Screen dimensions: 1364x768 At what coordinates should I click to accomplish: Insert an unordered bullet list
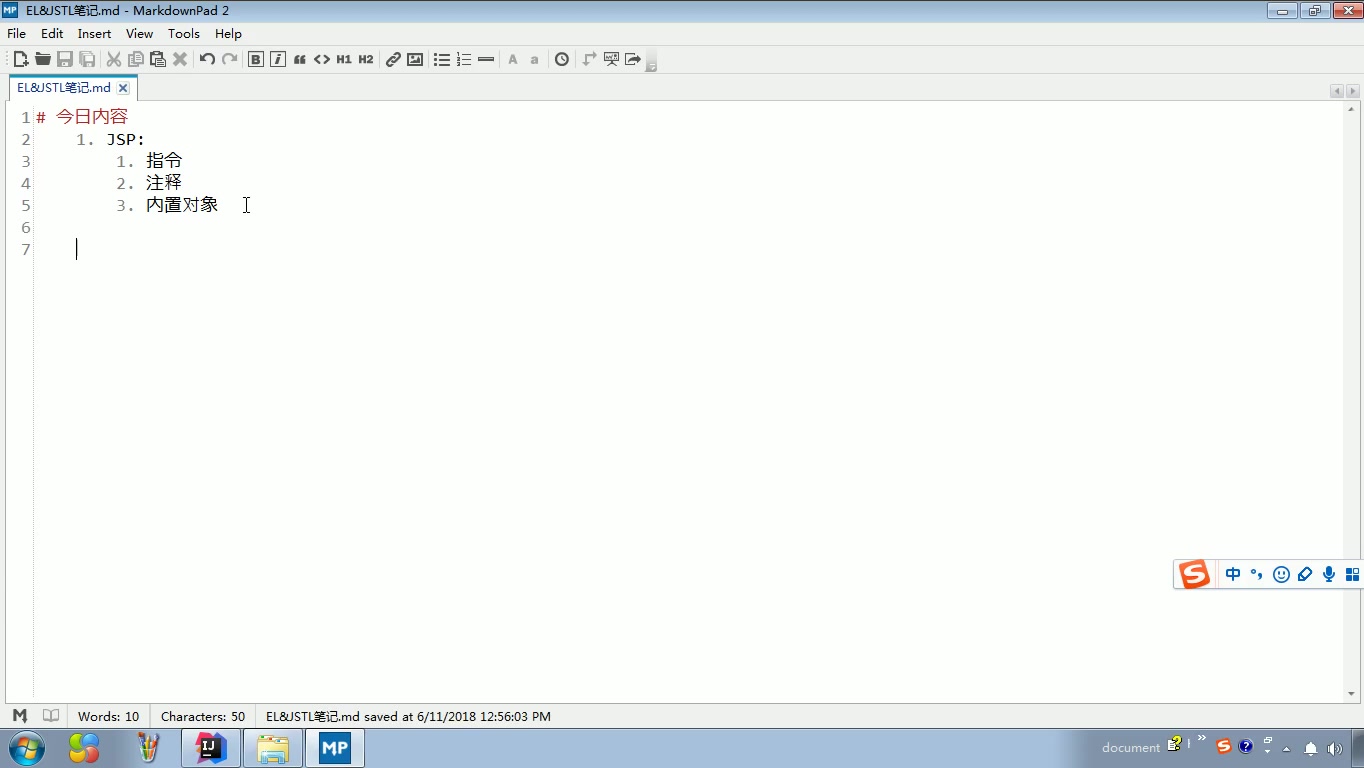(442, 60)
